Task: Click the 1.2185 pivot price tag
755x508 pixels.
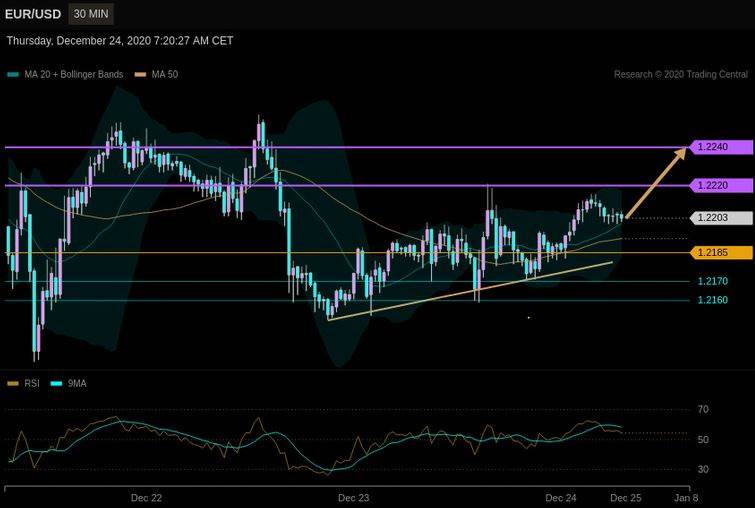Action: (x=720, y=252)
